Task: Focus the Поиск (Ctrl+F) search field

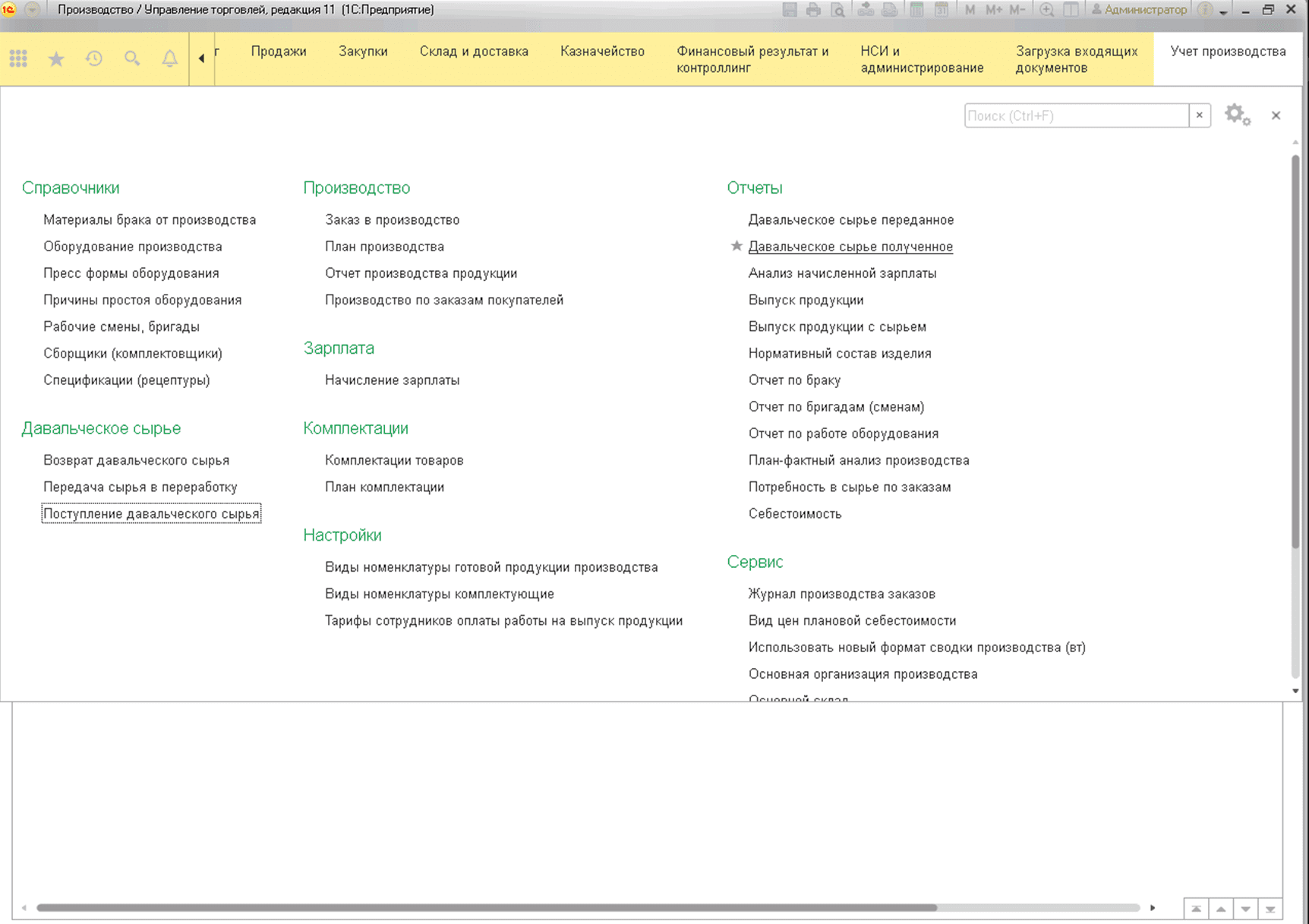Action: tap(1077, 115)
